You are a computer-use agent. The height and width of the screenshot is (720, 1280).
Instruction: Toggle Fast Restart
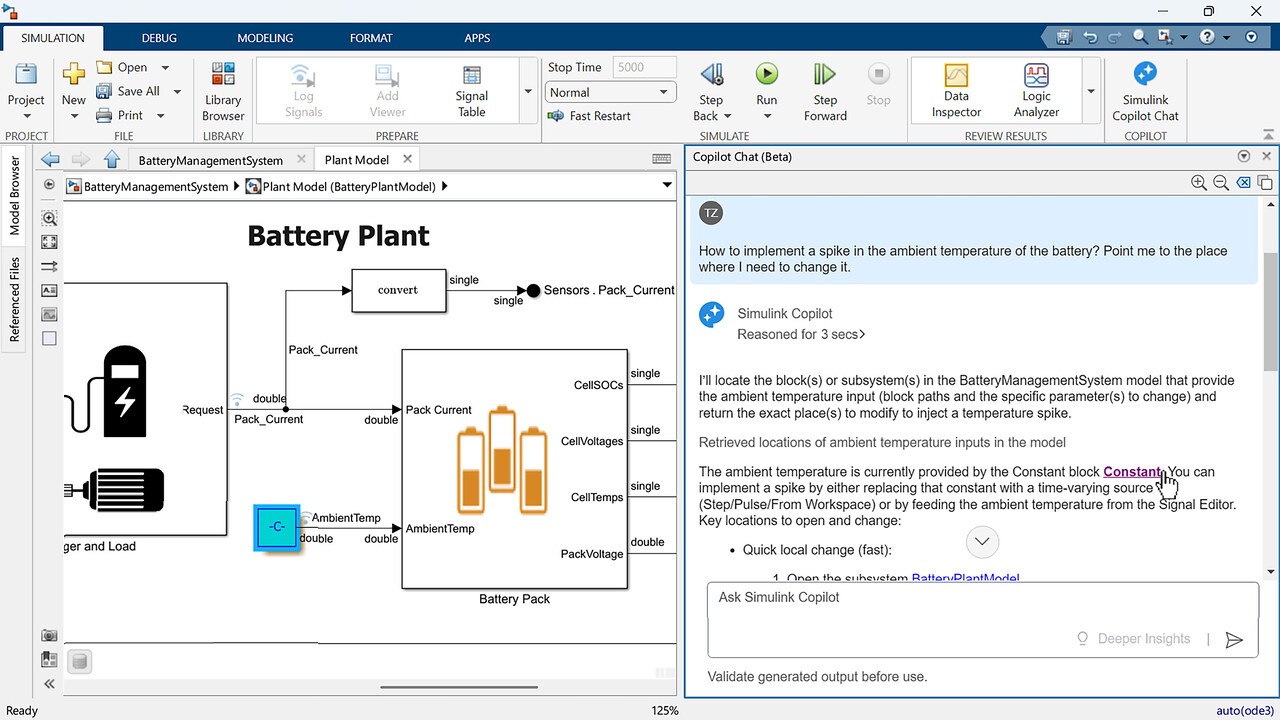pyautogui.click(x=589, y=116)
